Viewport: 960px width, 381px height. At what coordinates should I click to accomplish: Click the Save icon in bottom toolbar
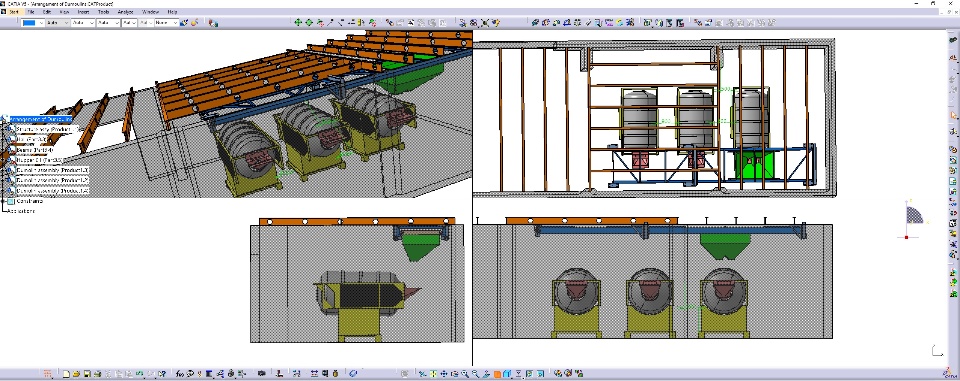[x=87, y=373]
